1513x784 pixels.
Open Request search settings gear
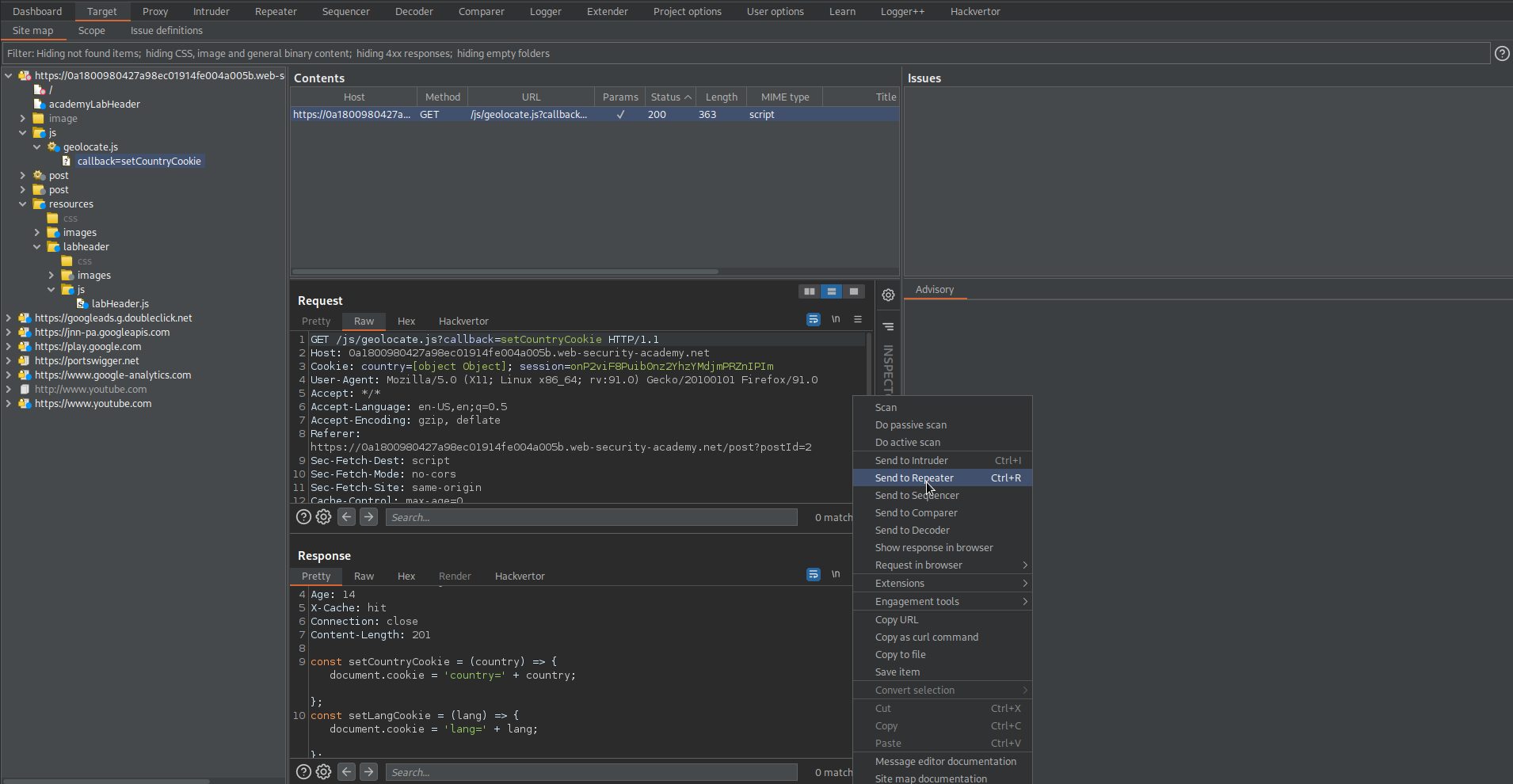click(323, 517)
